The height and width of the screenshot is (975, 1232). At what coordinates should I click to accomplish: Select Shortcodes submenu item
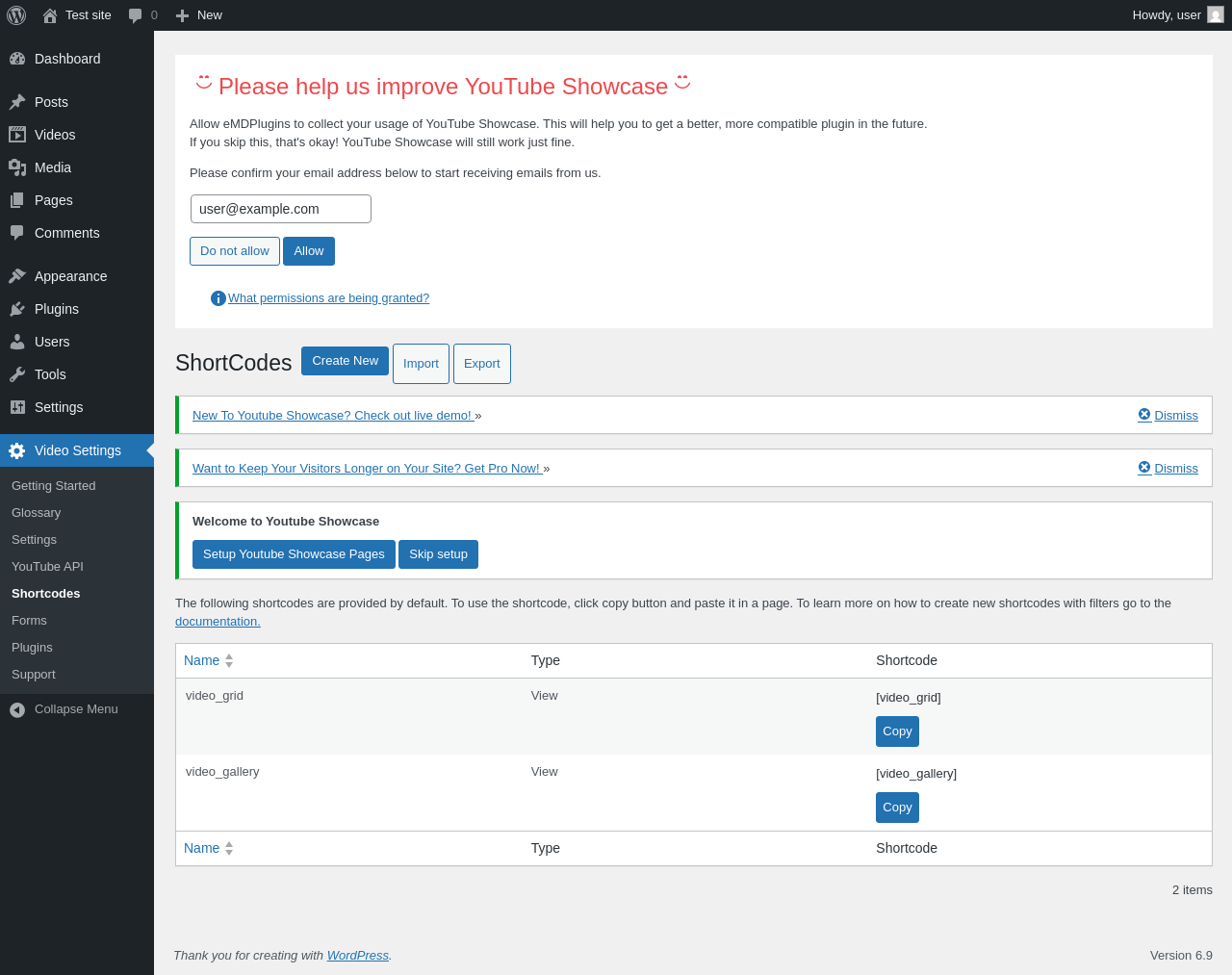click(46, 594)
